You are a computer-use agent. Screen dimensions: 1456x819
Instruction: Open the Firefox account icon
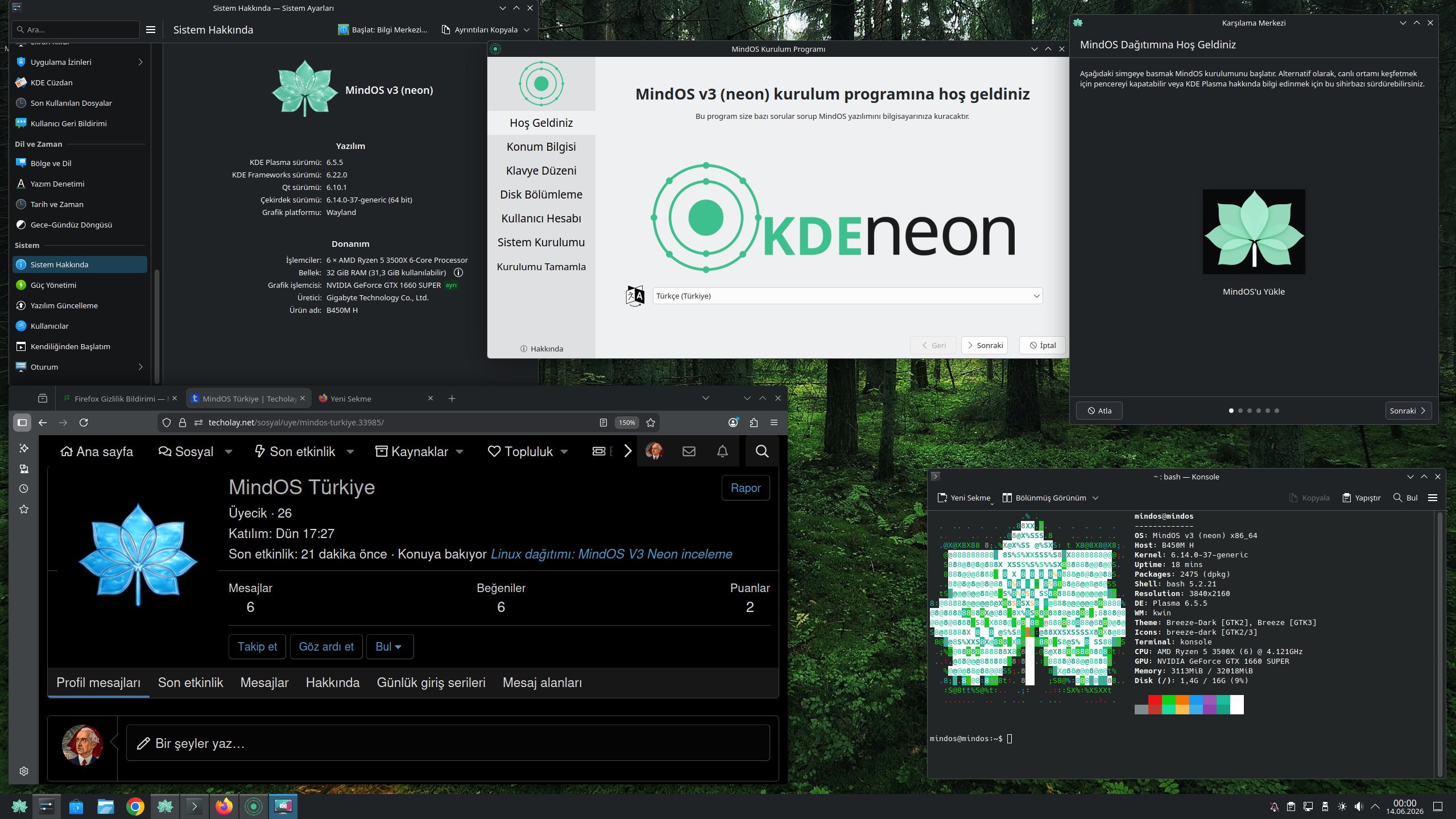point(733,423)
